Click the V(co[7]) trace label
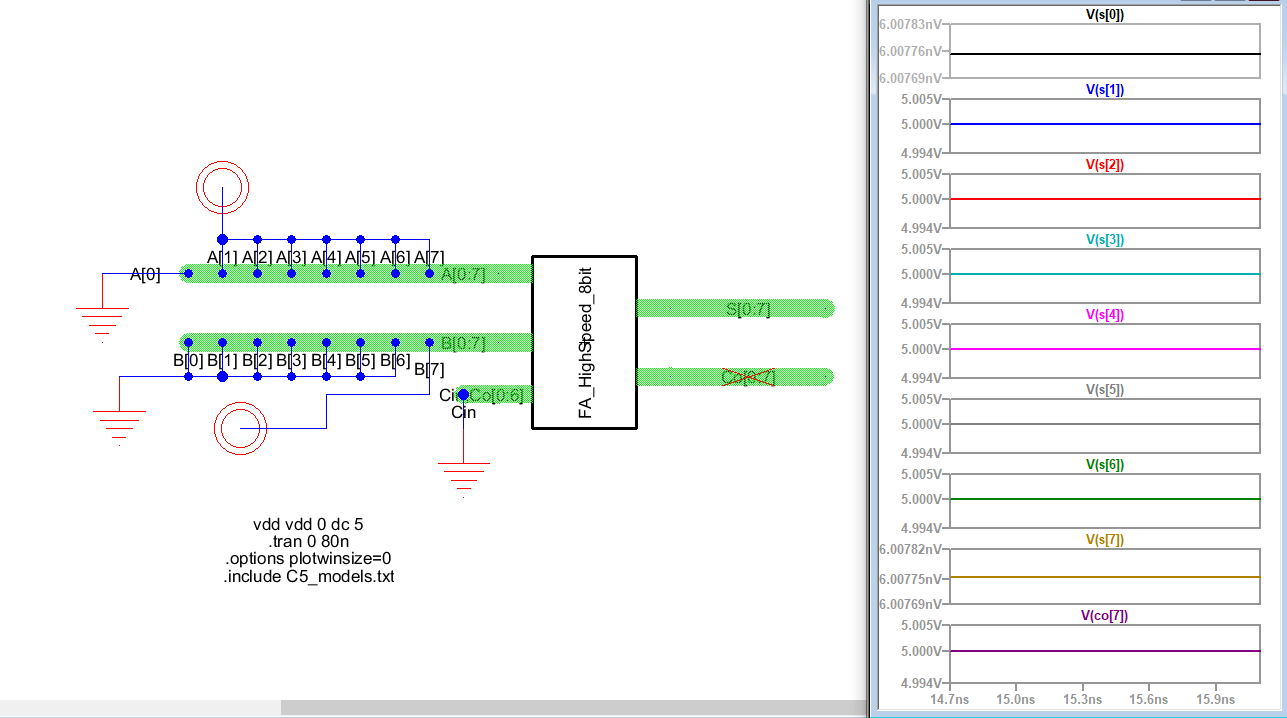The height and width of the screenshot is (718, 1287). pos(1104,616)
